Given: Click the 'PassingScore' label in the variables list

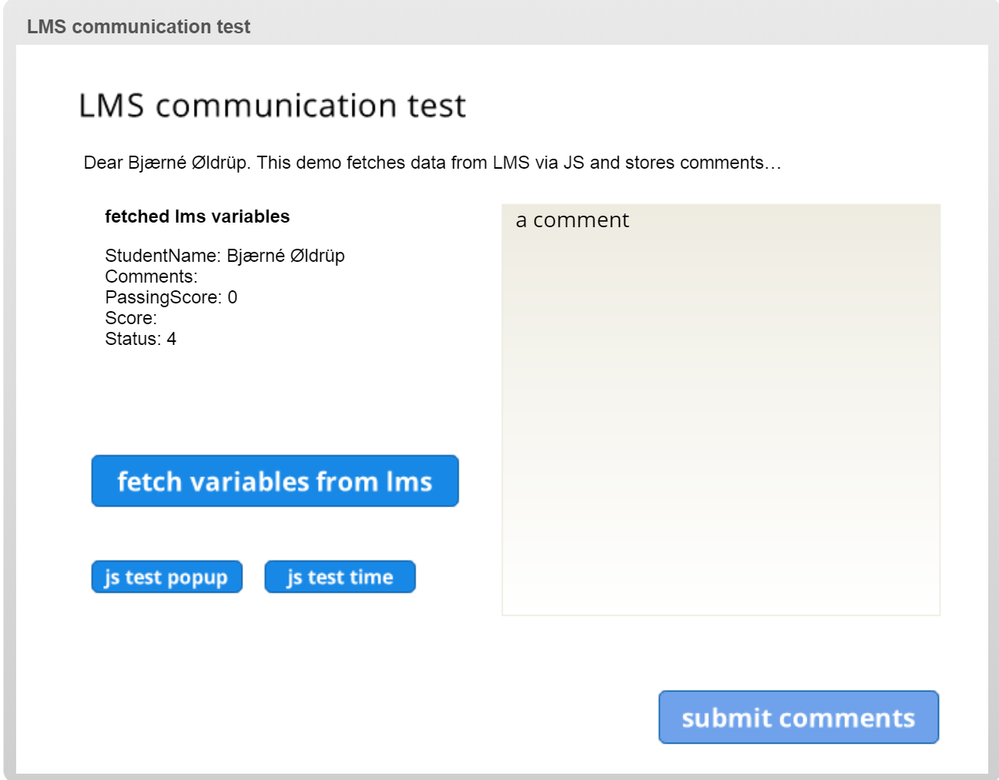Looking at the screenshot, I should click(164, 297).
